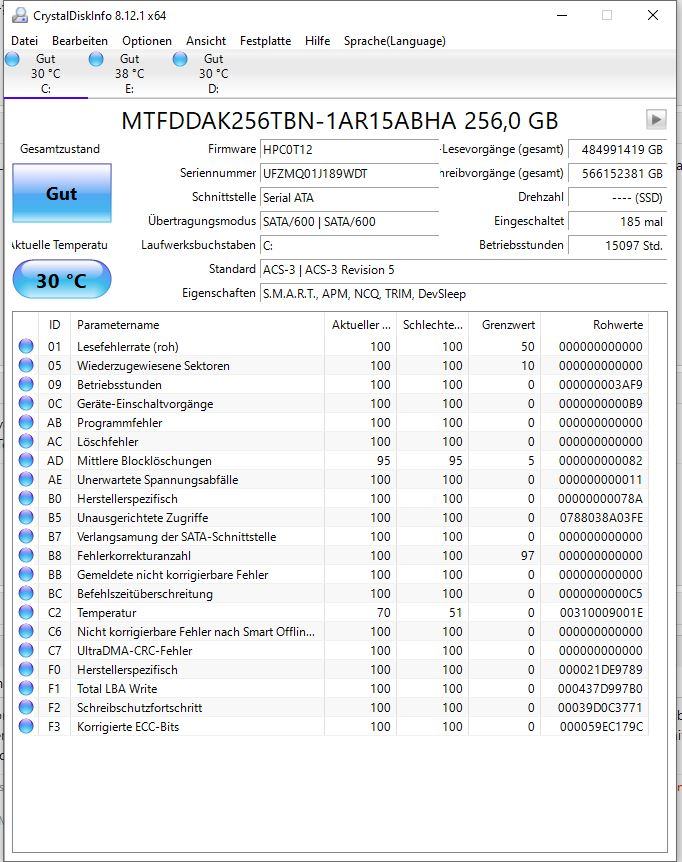Image resolution: width=682 pixels, height=862 pixels.
Task: Click status icon for C6 Smart Offline errors
Action: tap(26, 631)
